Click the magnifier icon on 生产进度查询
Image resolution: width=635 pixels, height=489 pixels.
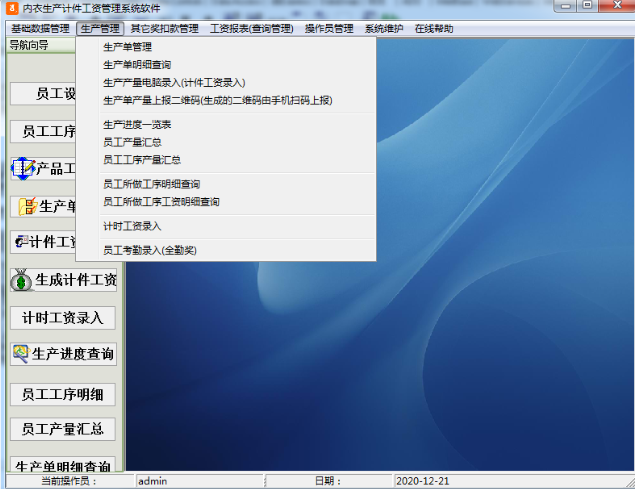point(21,354)
